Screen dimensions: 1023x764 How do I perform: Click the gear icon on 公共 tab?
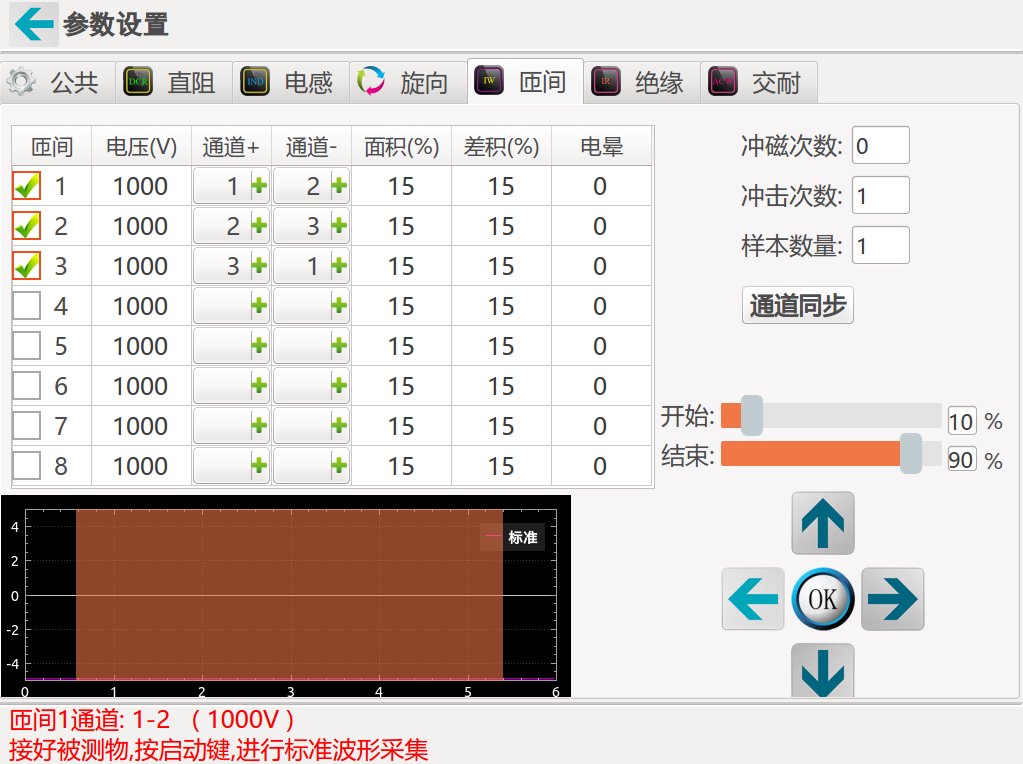tap(21, 82)
